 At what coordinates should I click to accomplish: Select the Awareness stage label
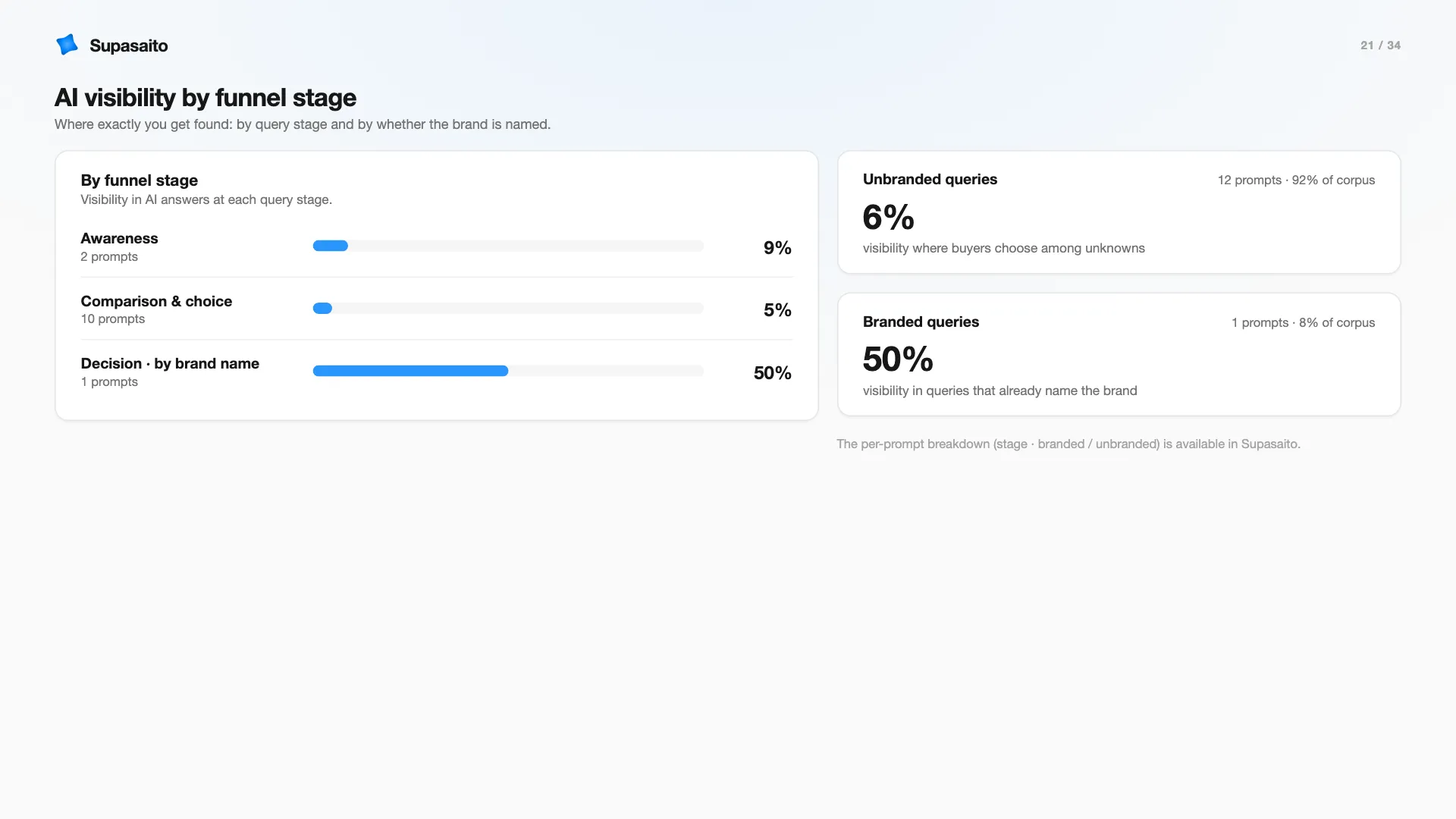tap(119, 238)
